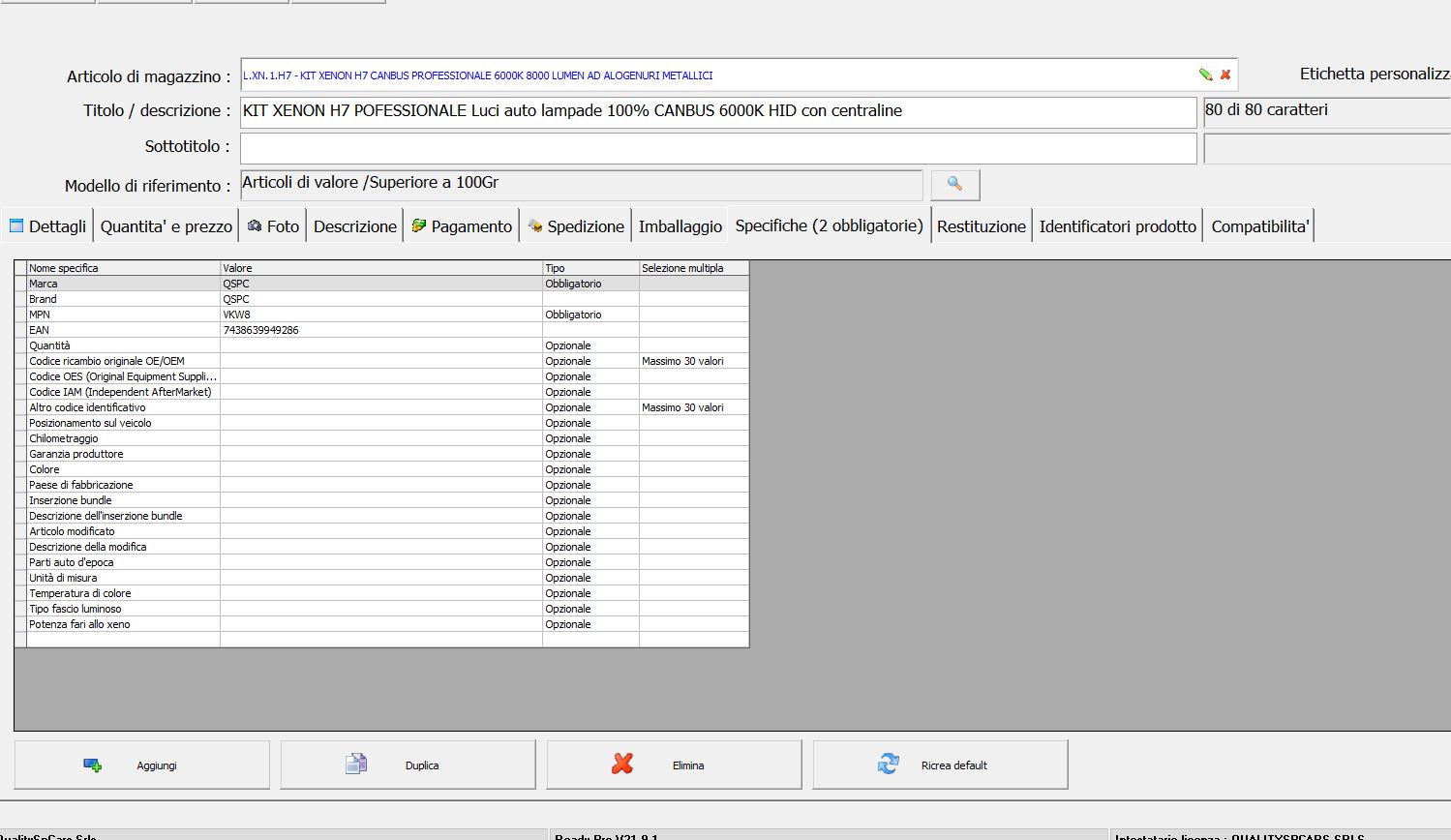The image size is (1451, 840).
Task: Open the Foto tab
Action: 274,226
